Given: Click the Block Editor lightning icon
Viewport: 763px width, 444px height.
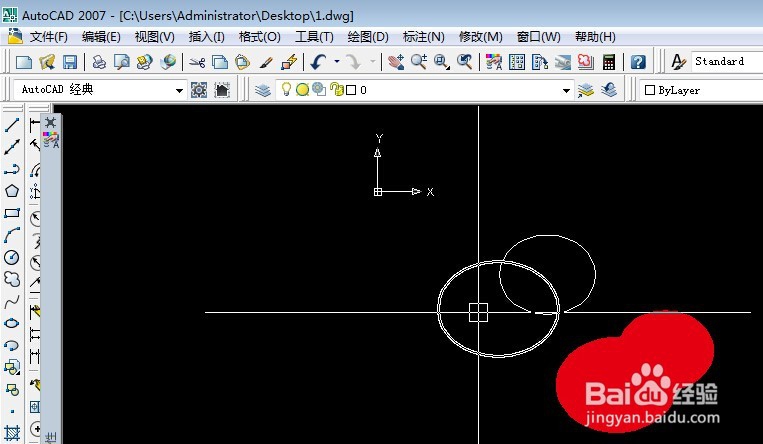Looking at the screenshot, I should click(x=289, y=62).
